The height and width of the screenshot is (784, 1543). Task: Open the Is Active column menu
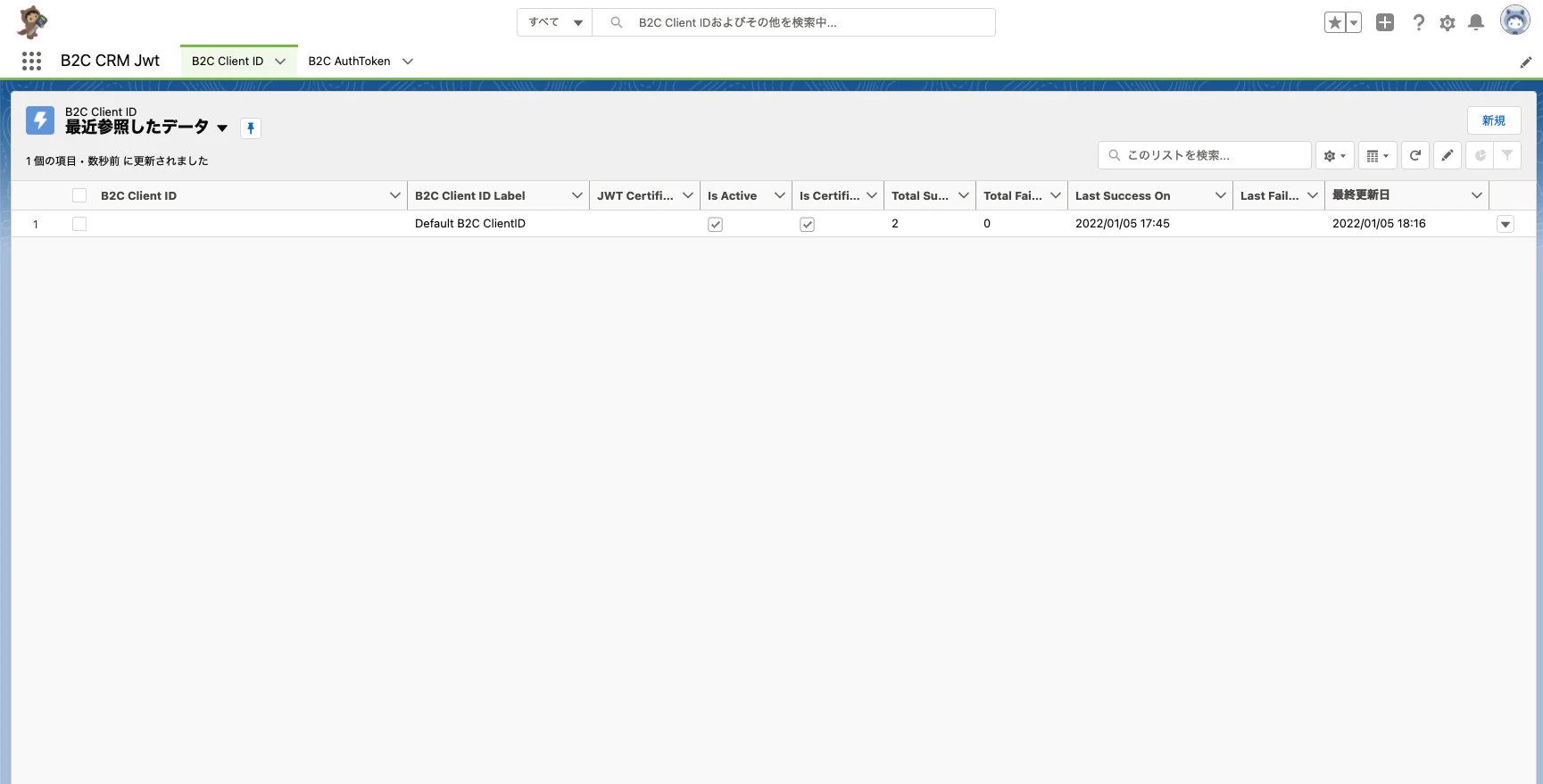[780, 195]
